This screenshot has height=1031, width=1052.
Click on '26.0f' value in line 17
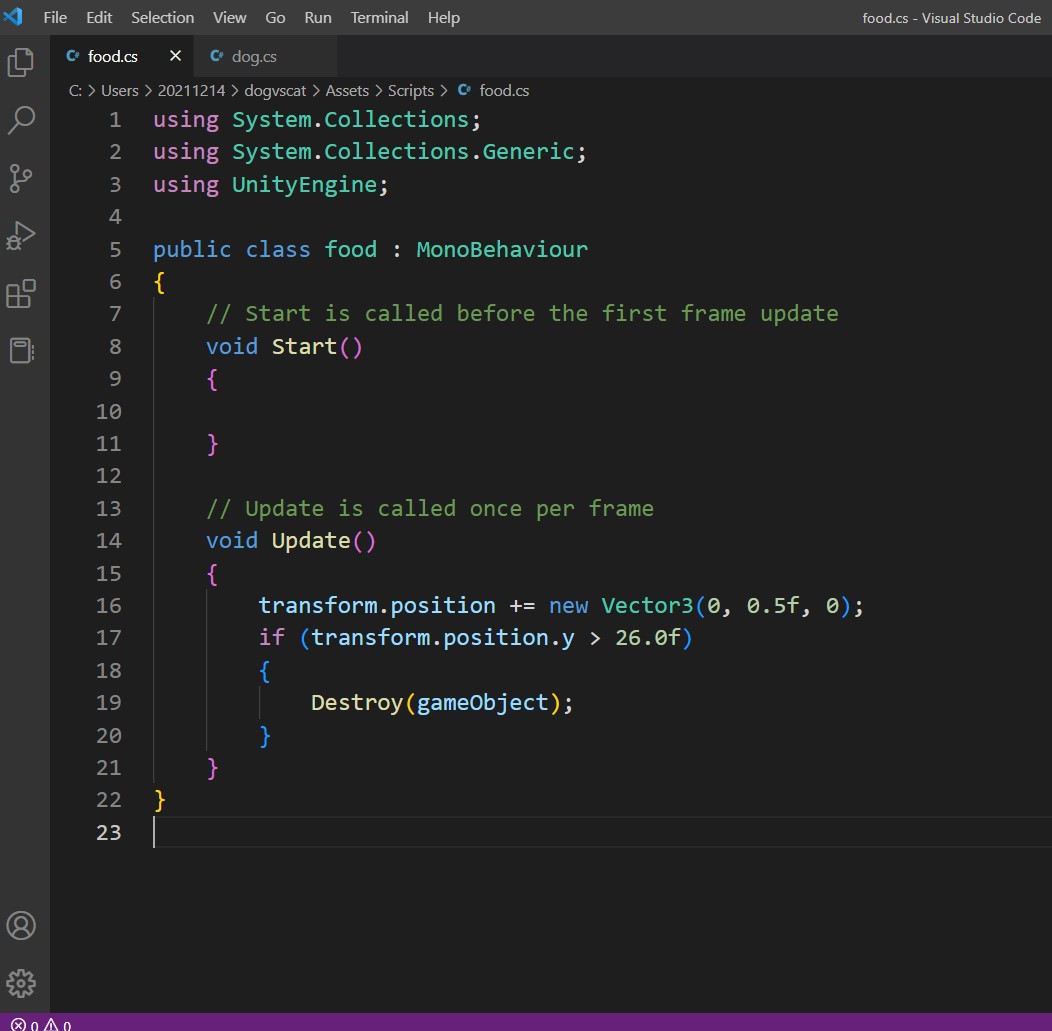click(x=647, y=638)
